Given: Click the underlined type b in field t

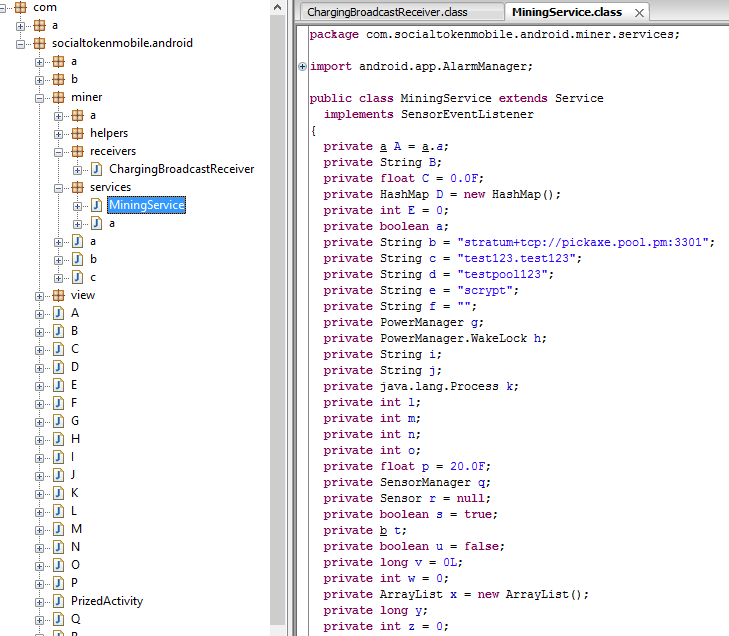Looking at the screenshot, I should click(384, 530).
